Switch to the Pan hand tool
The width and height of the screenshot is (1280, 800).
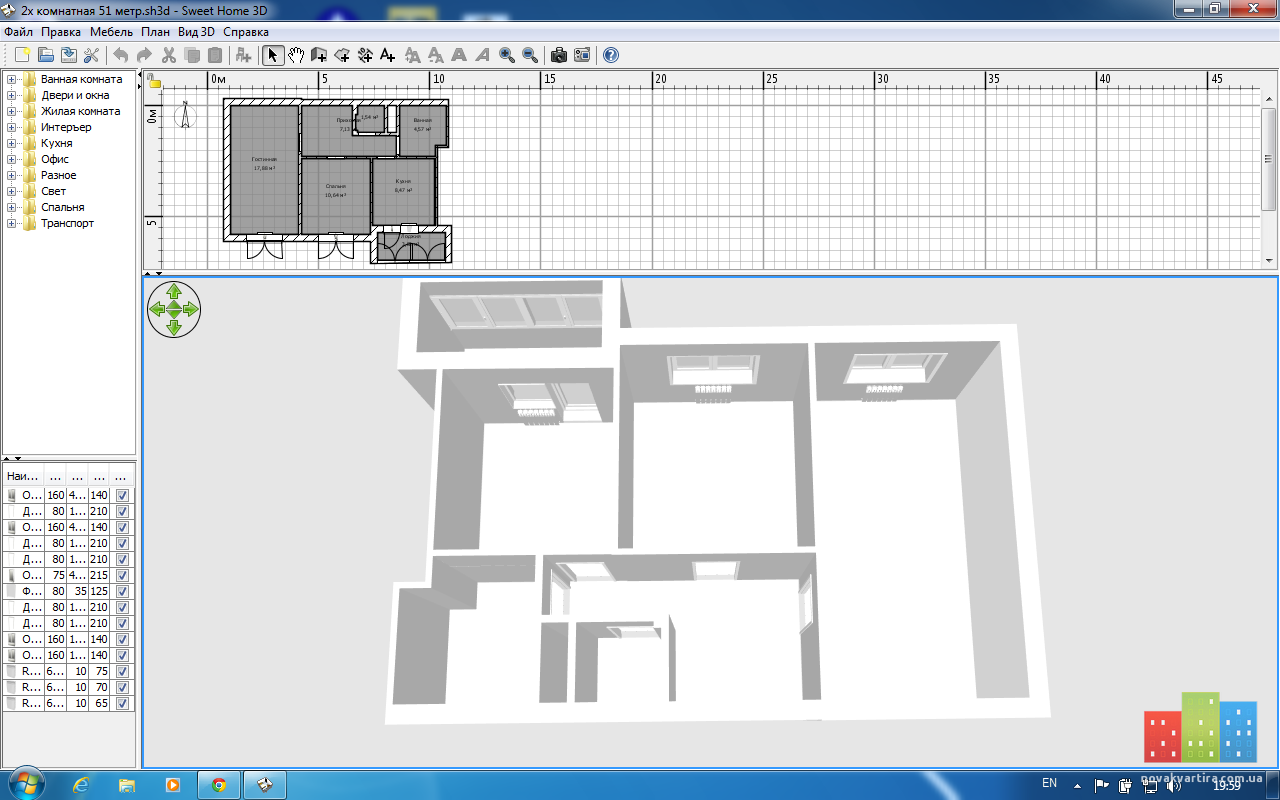296,55
